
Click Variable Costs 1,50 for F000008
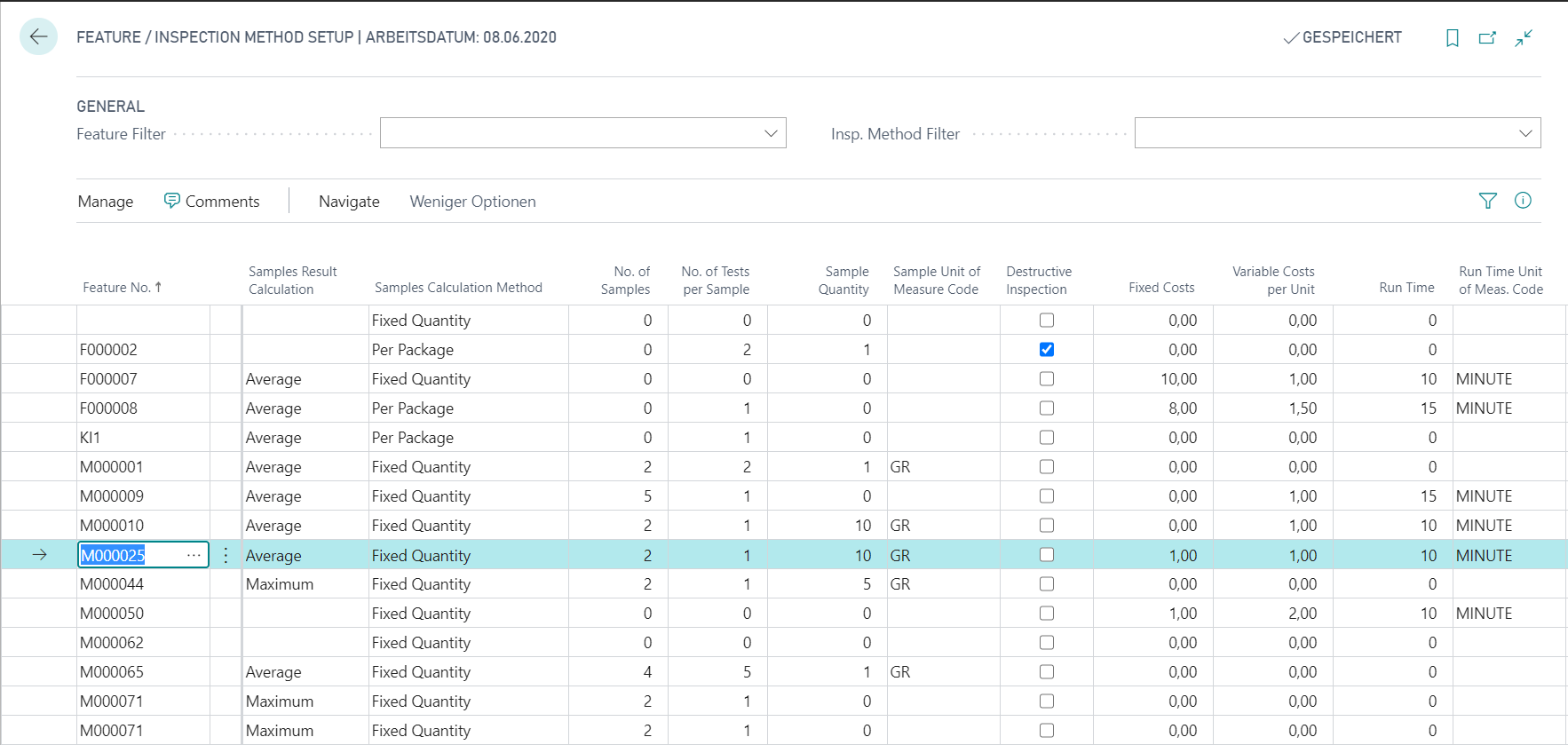(1303, 408)
